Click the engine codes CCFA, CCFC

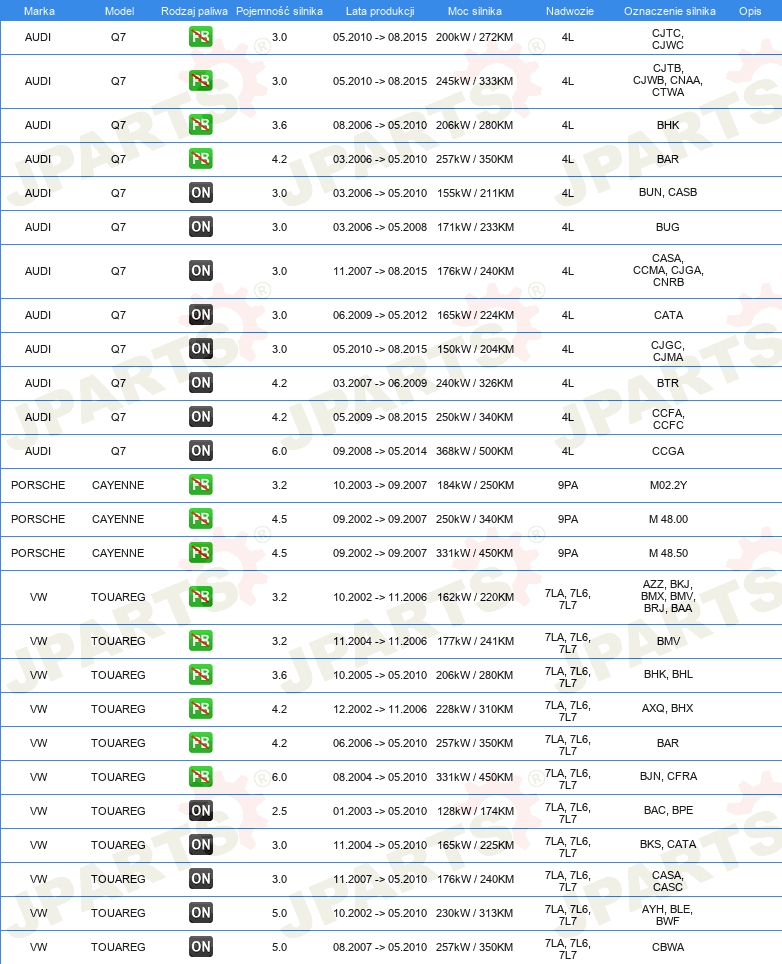(668, 419)
